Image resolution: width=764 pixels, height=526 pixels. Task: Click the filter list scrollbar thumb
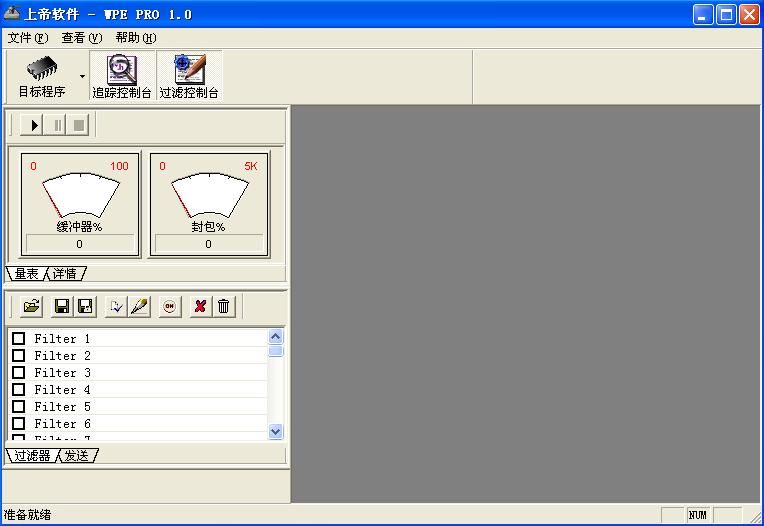tap(275, 351)
